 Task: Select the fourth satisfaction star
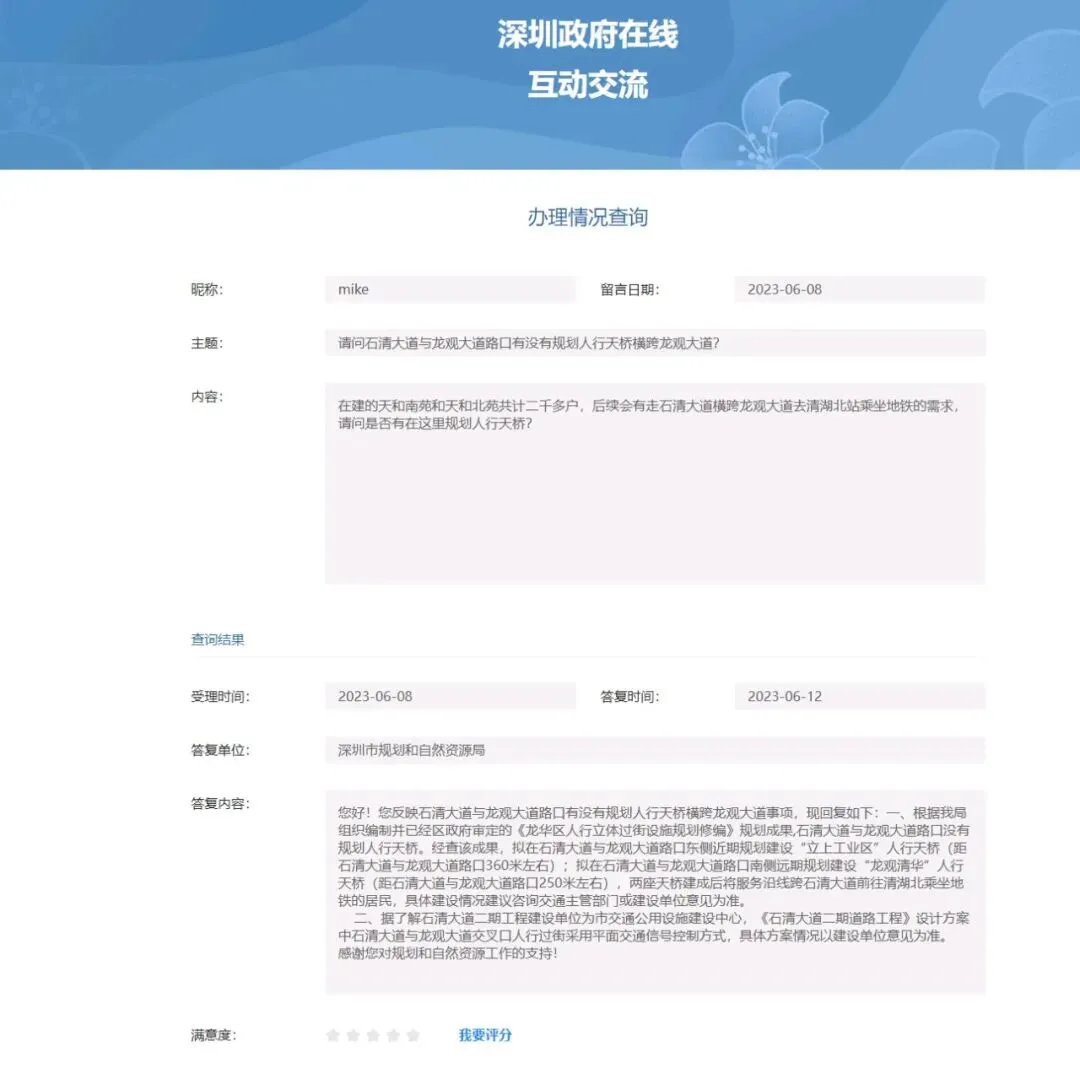[x=393, y=1035]
